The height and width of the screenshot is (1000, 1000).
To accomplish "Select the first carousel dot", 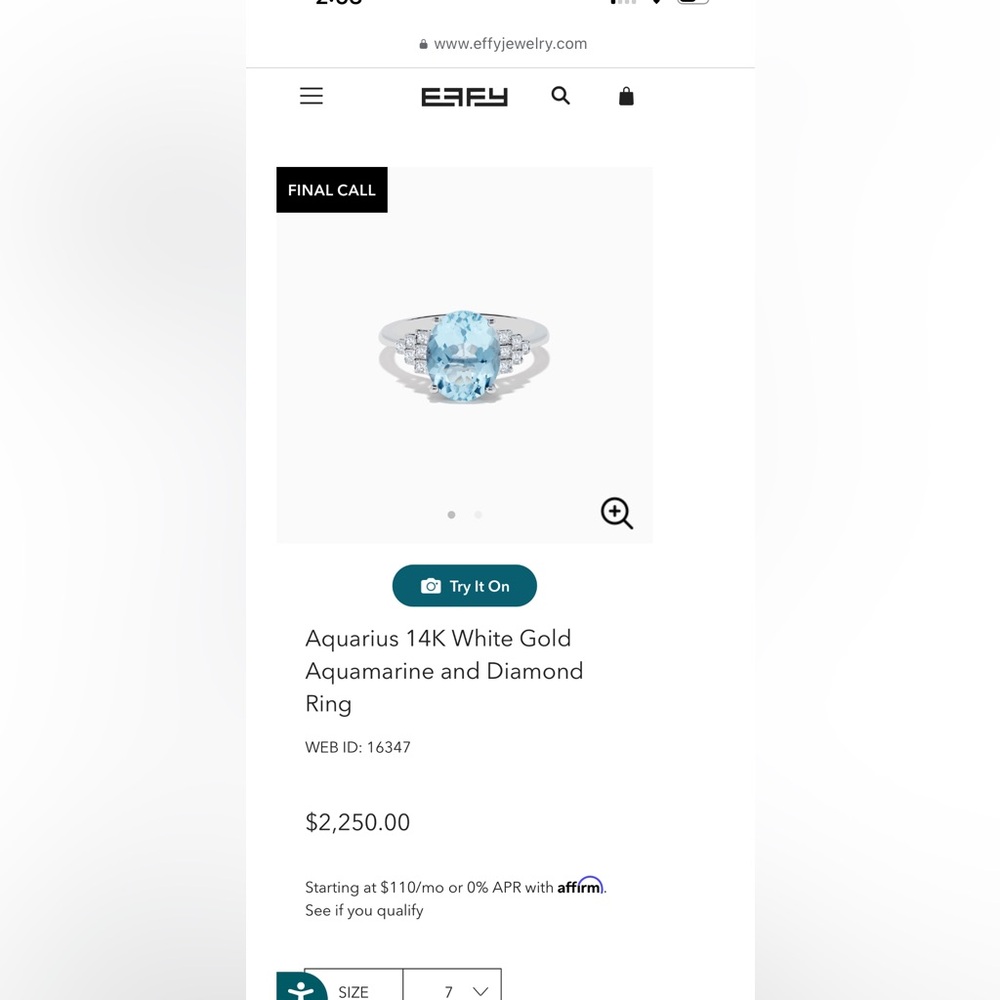I will (451, 514).
